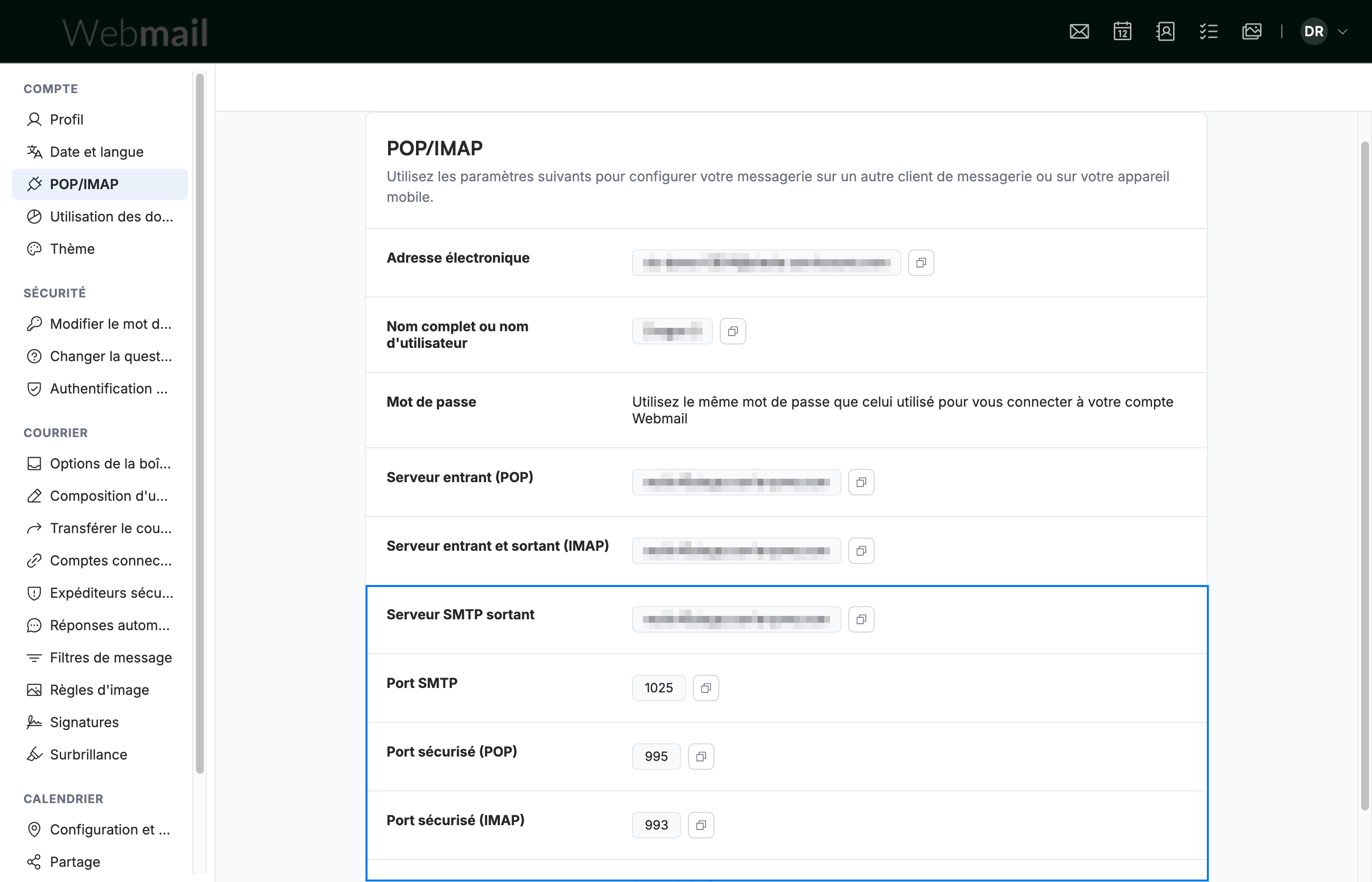
Task: Expand the account dropdown chevron
Action: click(1342, 31)
